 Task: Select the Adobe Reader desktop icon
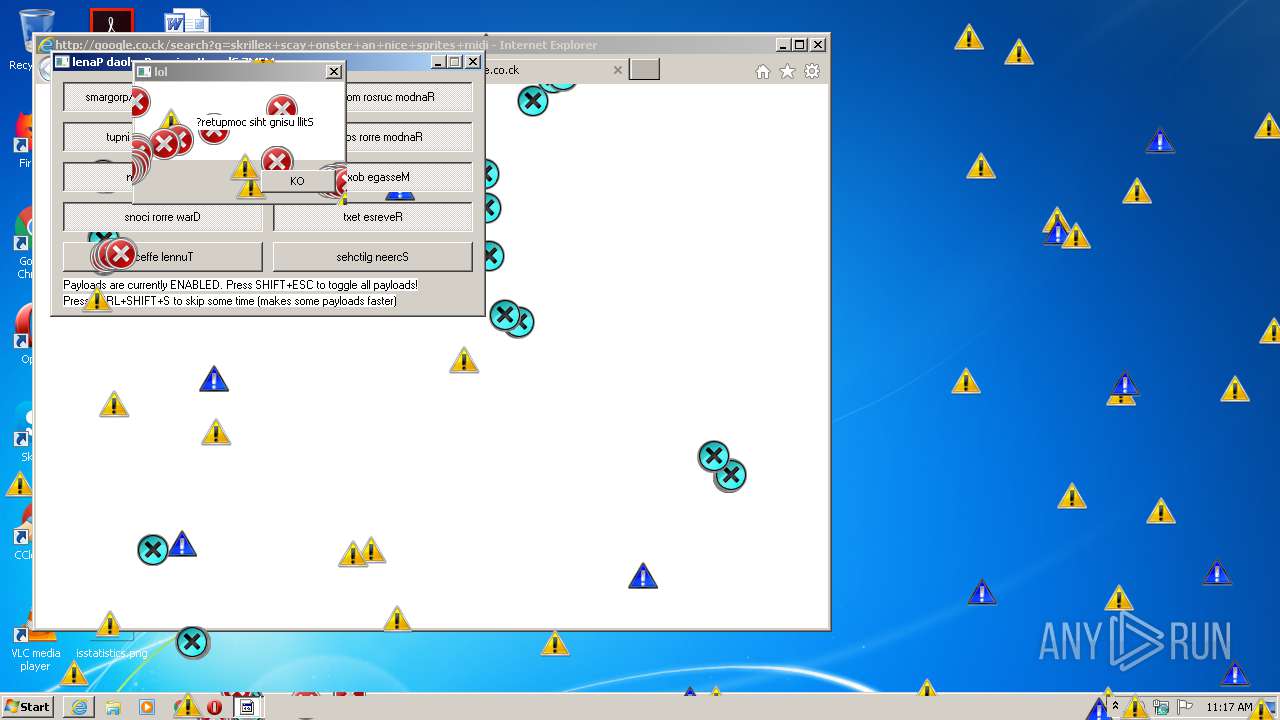[x=111, y=22]
